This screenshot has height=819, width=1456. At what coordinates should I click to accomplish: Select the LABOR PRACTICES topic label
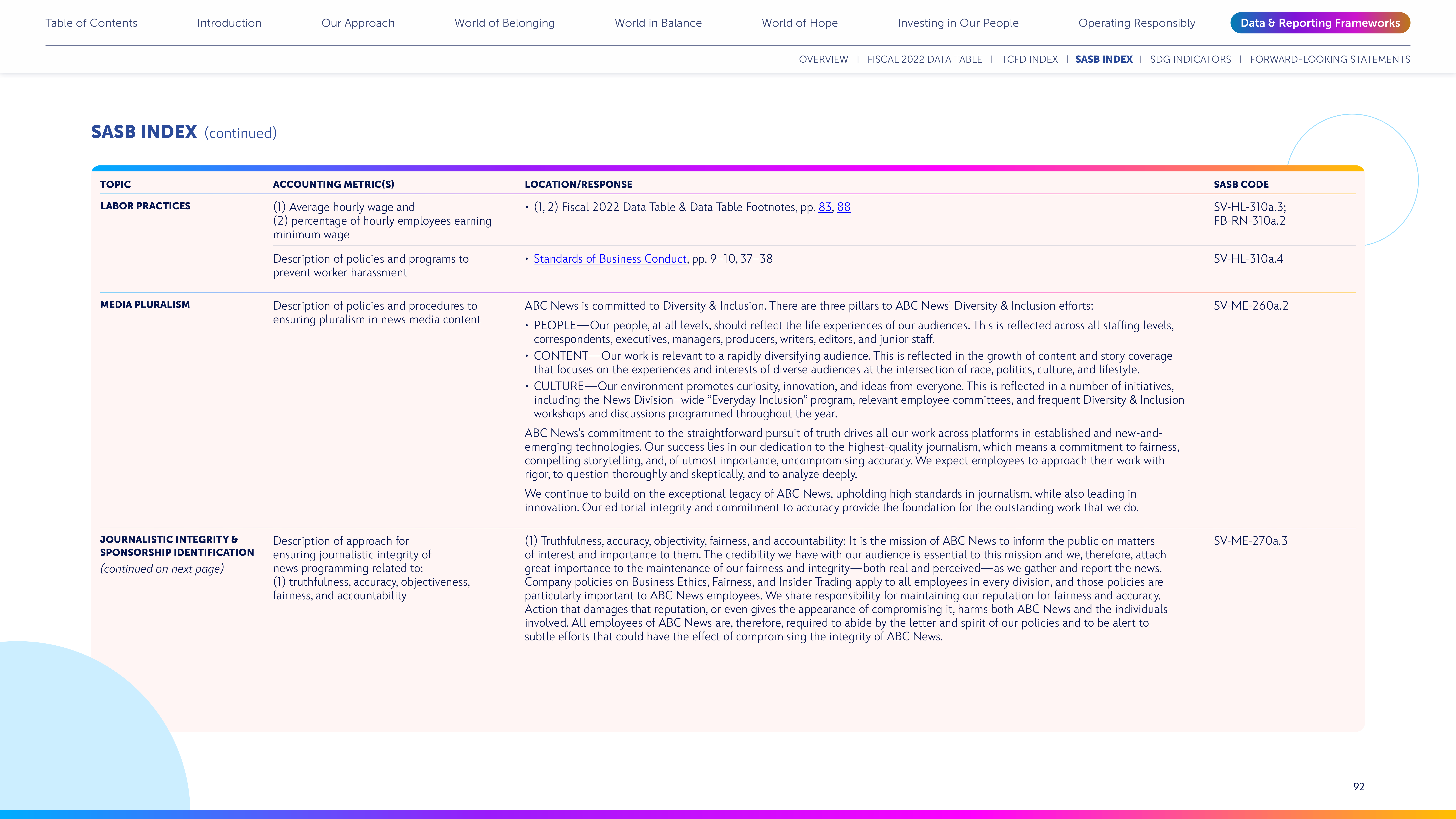click(x=145, y=206)
